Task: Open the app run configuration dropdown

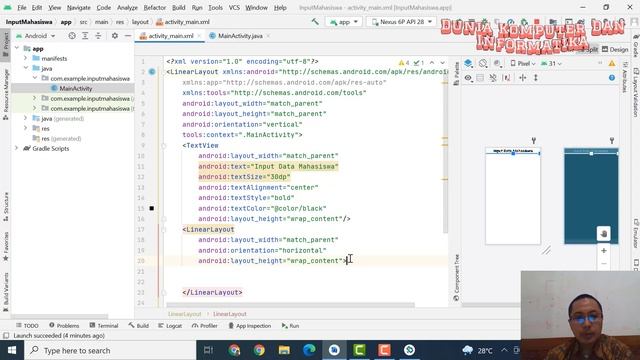Action: (x=344, y=22)
